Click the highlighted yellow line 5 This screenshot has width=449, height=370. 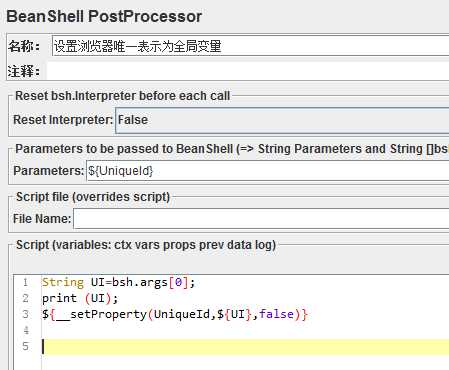(245, 347)
